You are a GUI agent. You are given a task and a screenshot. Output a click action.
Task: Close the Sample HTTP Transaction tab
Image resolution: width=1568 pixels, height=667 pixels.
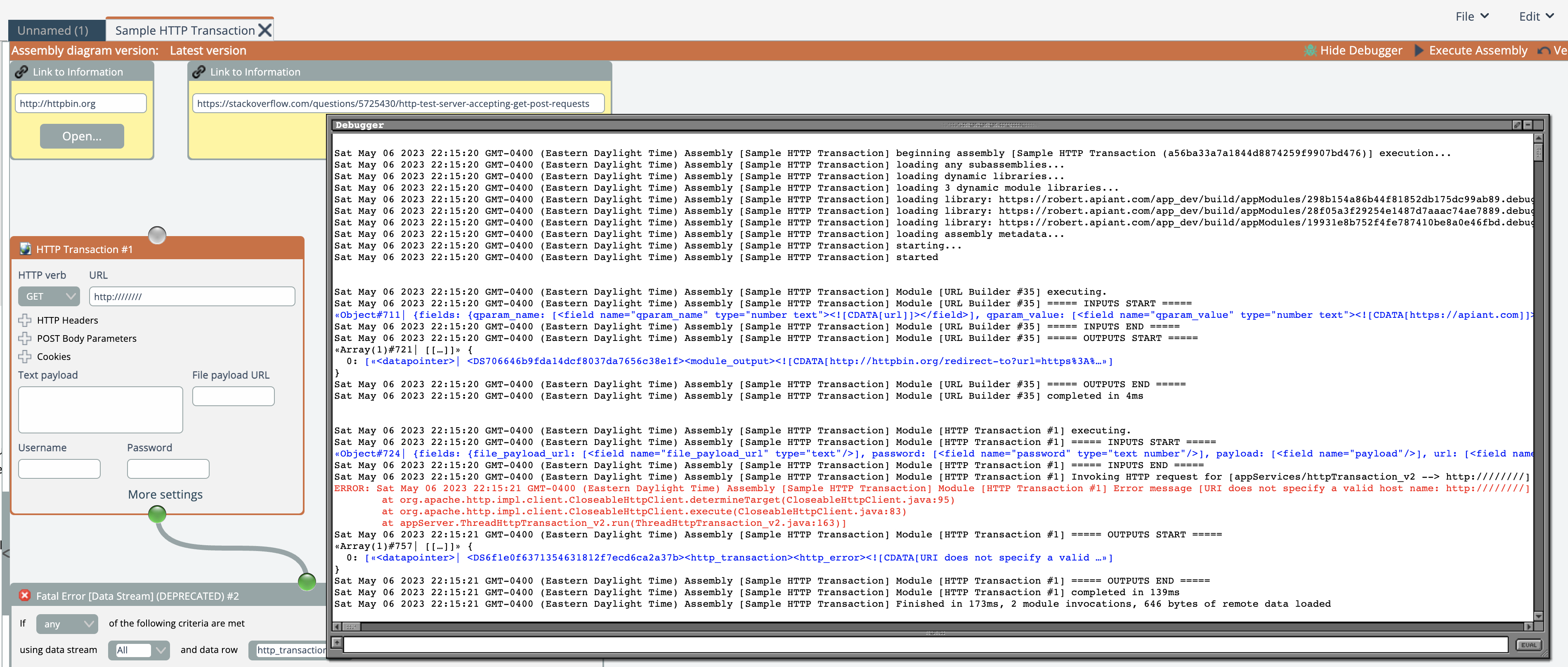click(265, 31)
